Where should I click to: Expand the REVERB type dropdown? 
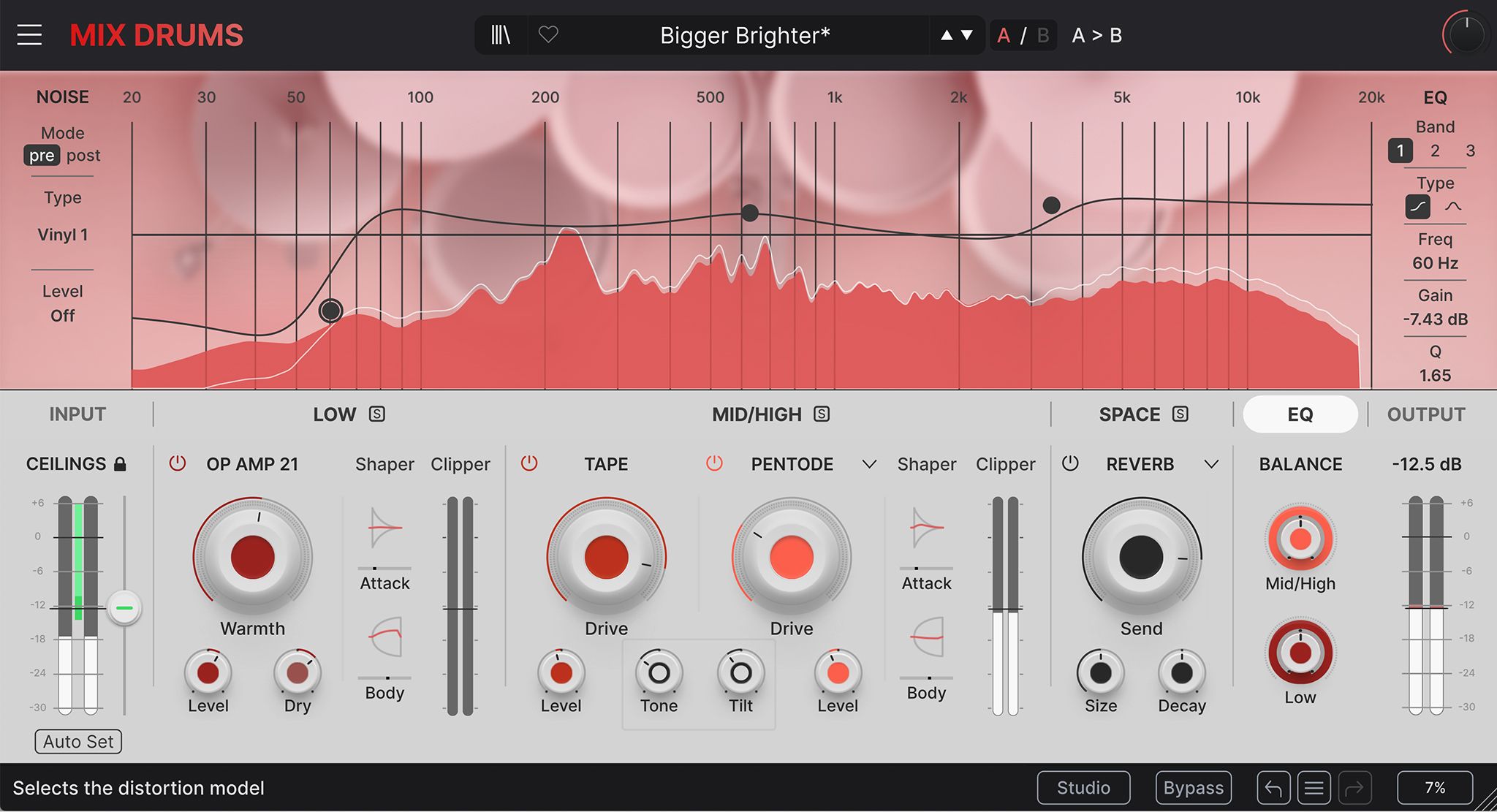(1211, 464)
